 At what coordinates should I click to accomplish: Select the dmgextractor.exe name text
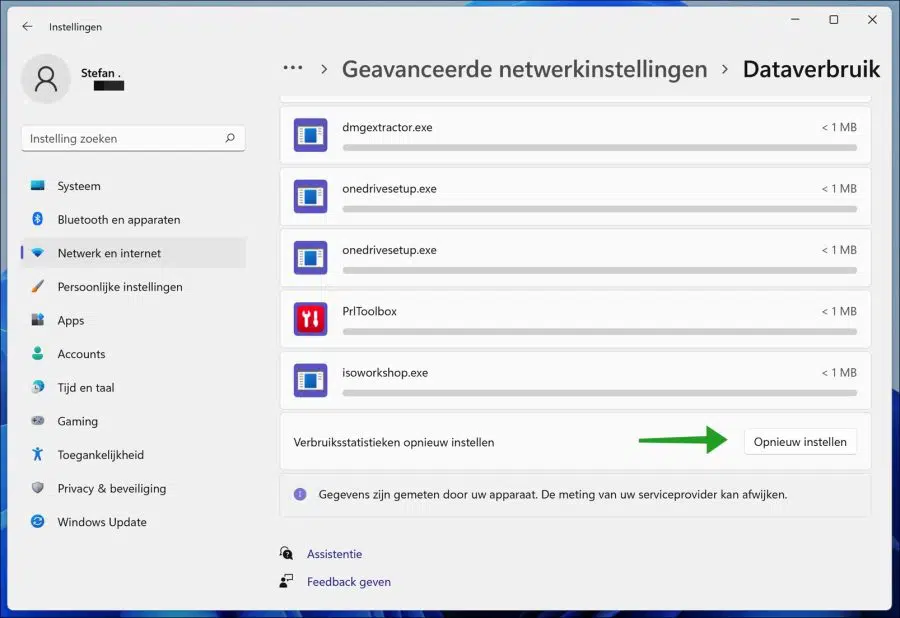coord(387,127)
